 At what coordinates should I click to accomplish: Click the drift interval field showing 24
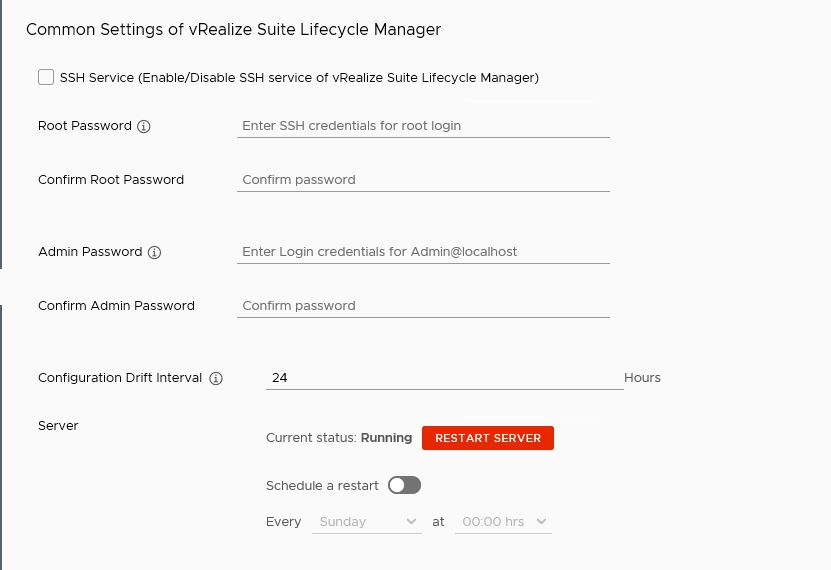(444, 378)
